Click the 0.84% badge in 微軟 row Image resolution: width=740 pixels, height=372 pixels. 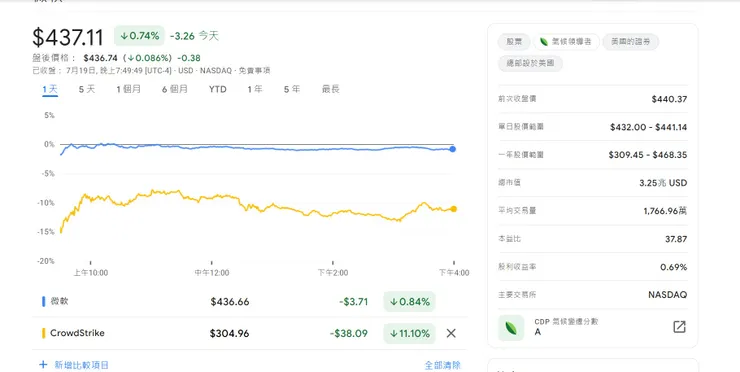409,302
